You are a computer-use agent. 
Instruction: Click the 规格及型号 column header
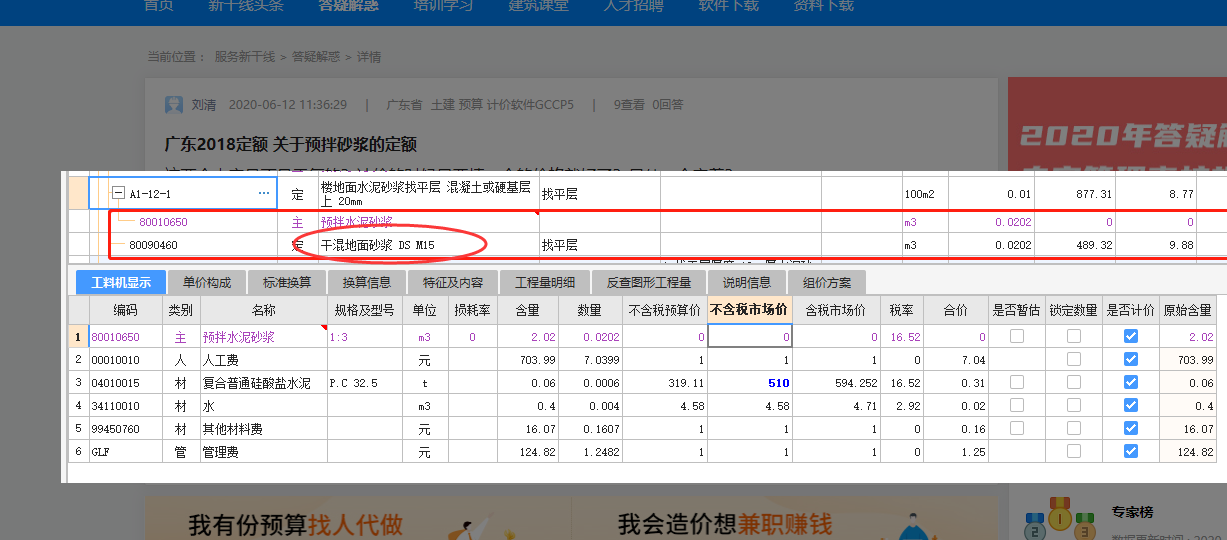click(x=365, y=310)
